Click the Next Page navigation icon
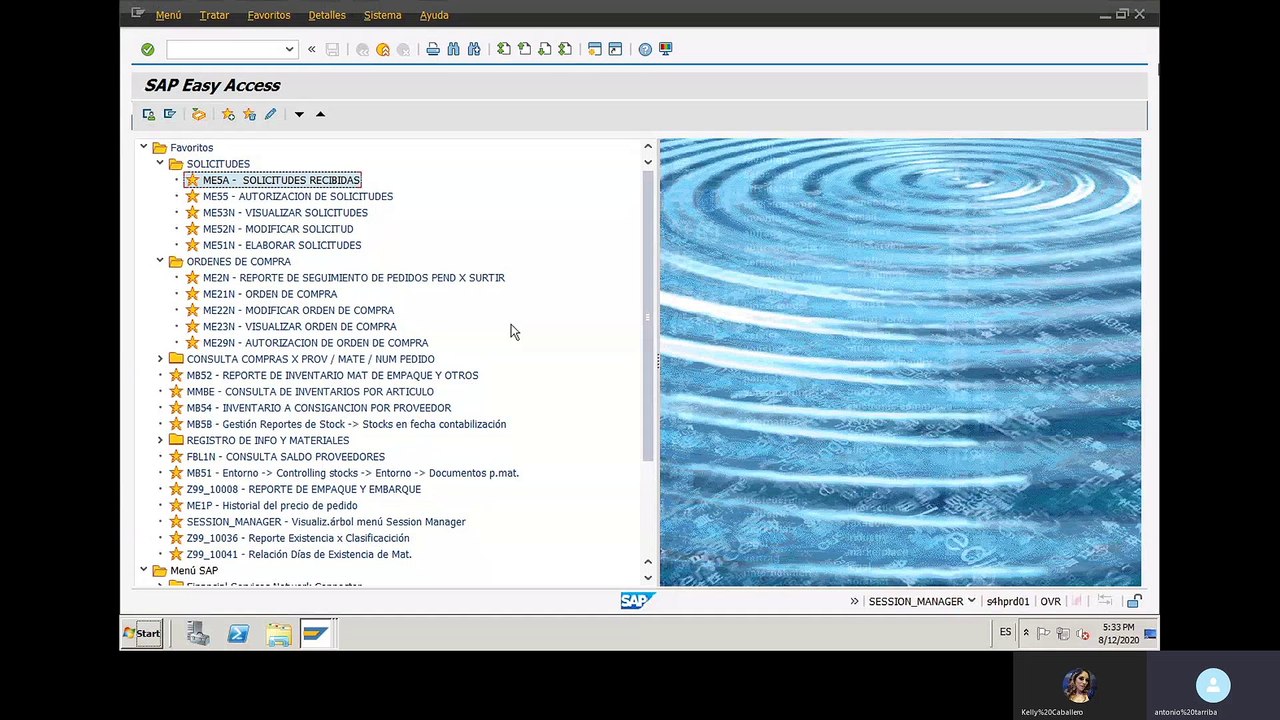 tap(545, 49)
